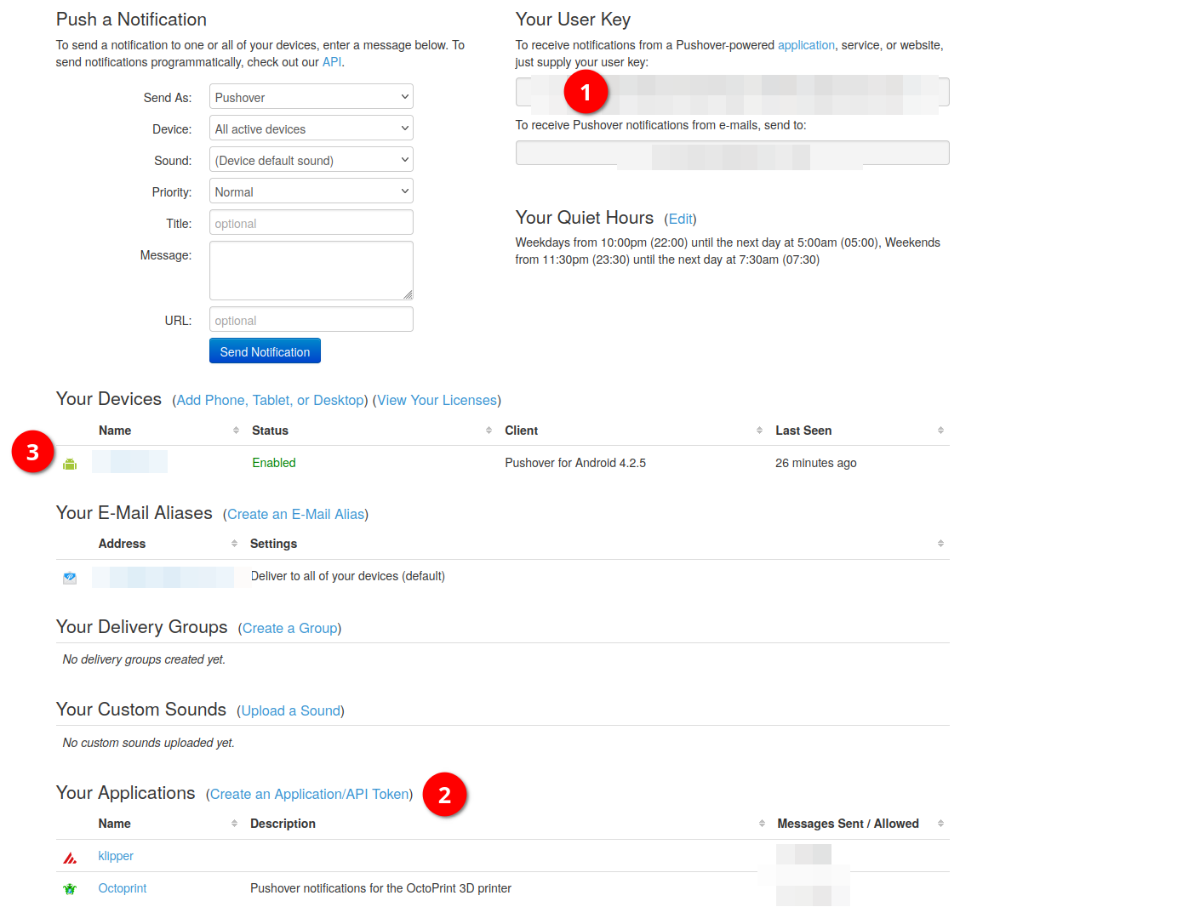Sort devices by Client using its sort arrows
1200x907 pixels.
760,431
